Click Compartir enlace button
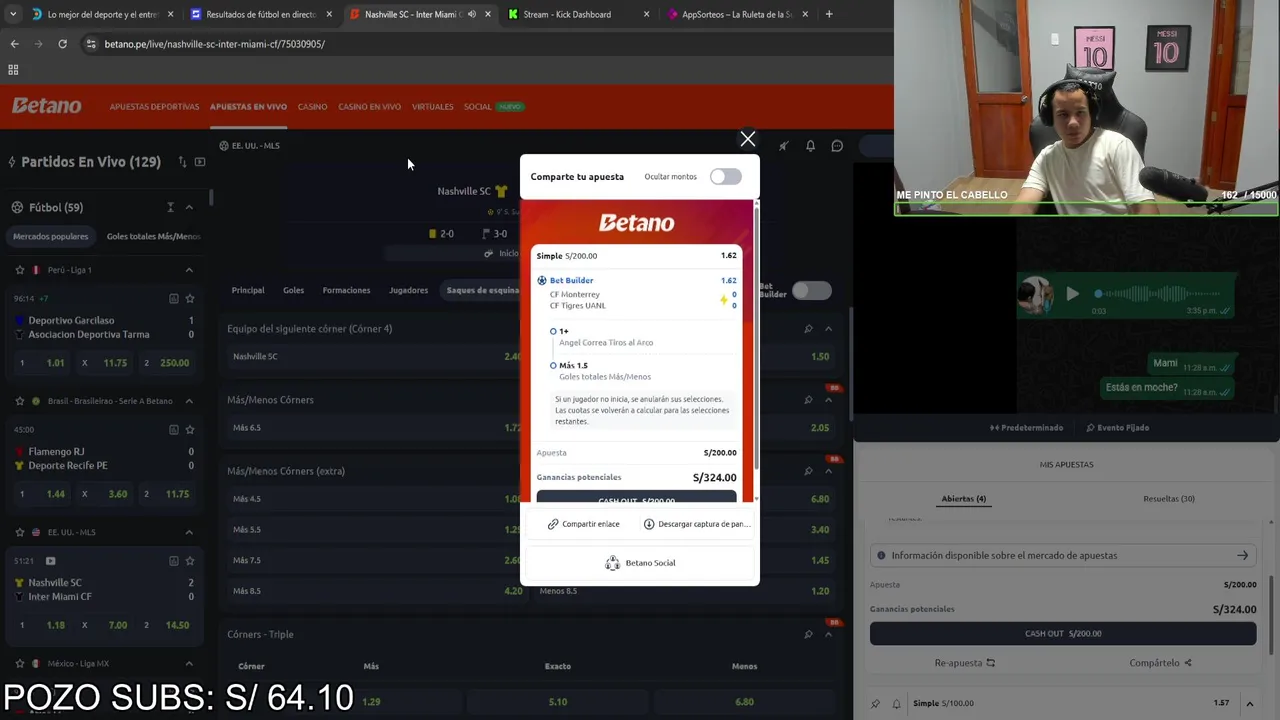Image resolution: width=1280 pixels, height=720 pixels. tap(584, 524)
